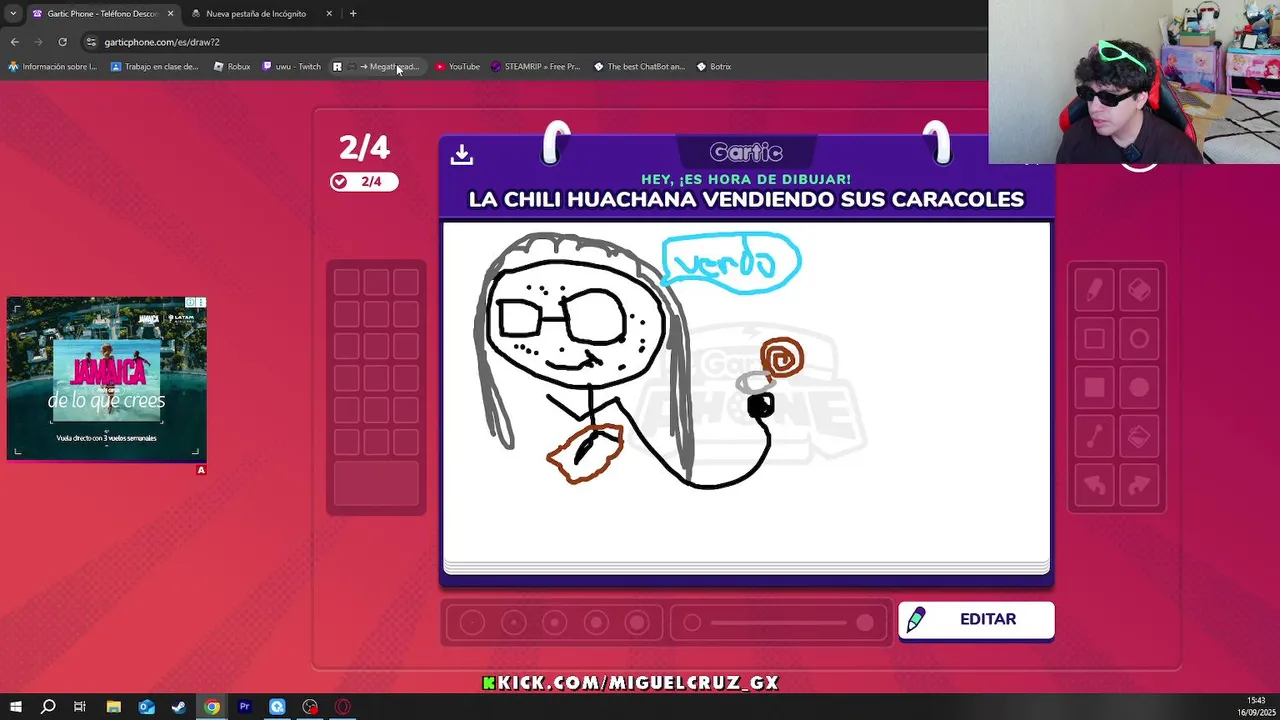
Task: Select the second brush thickness option
Action: pyautogui.click(x=513, y=623)
